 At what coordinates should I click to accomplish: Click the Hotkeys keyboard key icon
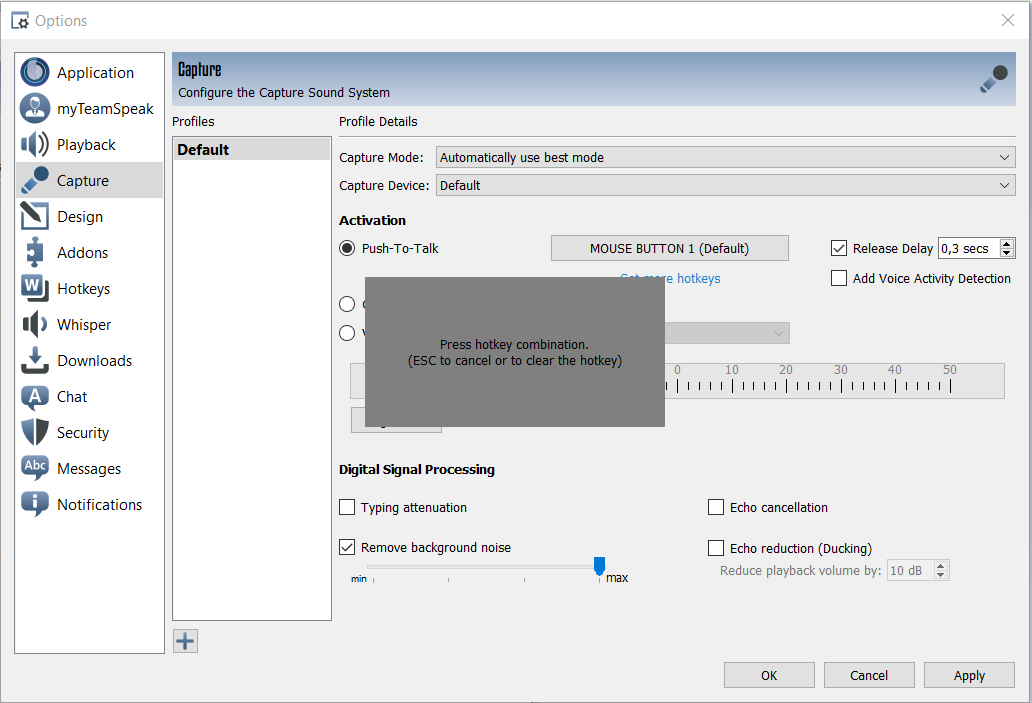[x=35, y=288]
